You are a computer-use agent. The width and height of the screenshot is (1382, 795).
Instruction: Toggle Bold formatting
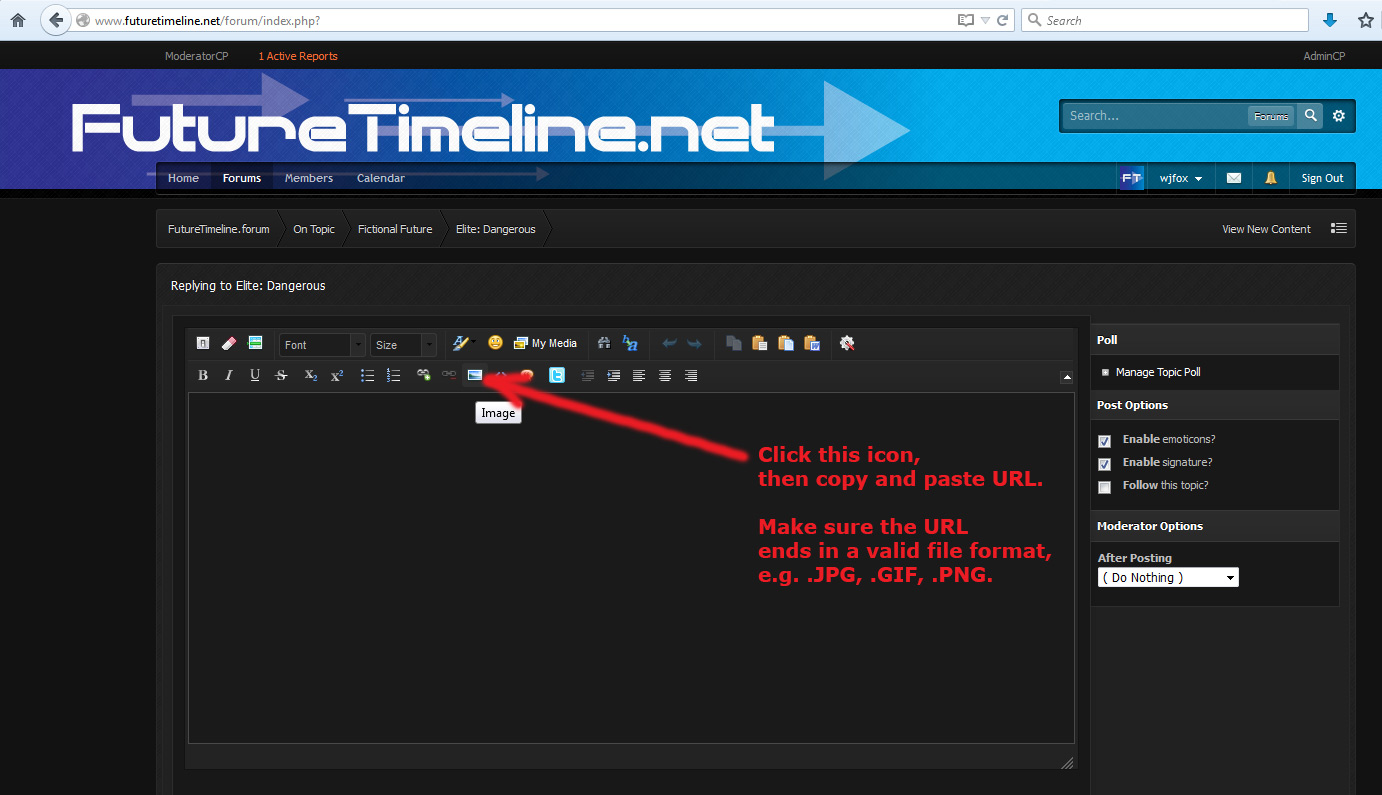coord(203,375)
